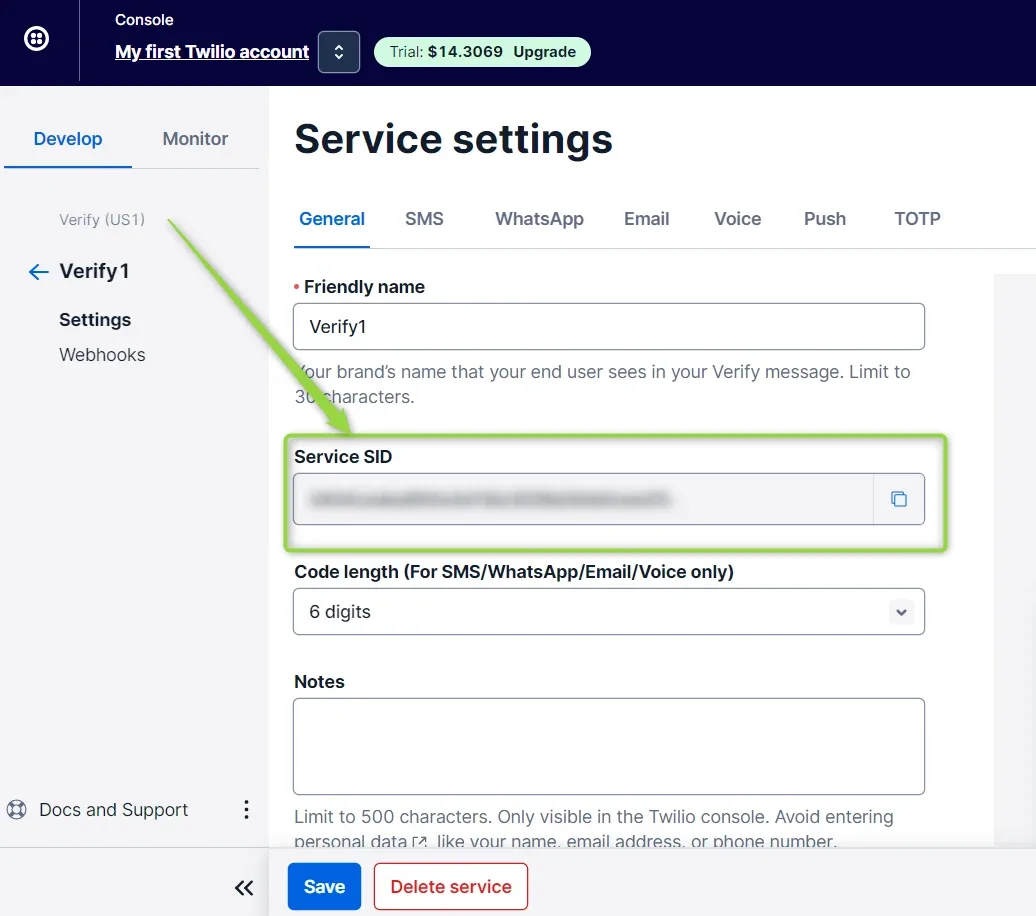Viewport: 1036px width, 916px height.
Task: Open My first Twilio account link
Action: (211, 52)
